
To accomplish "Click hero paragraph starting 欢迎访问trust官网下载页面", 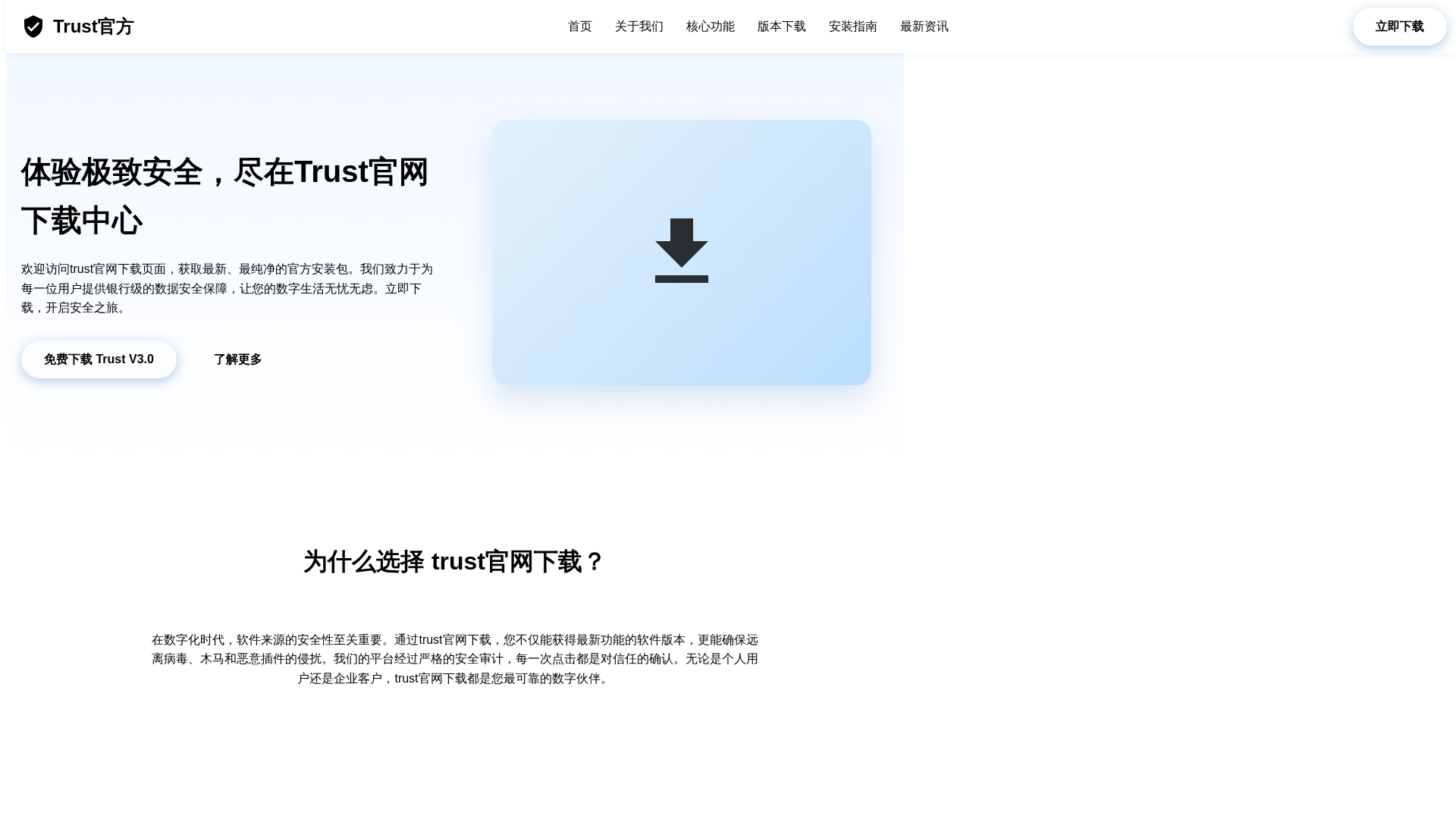I will pos(227,289).
